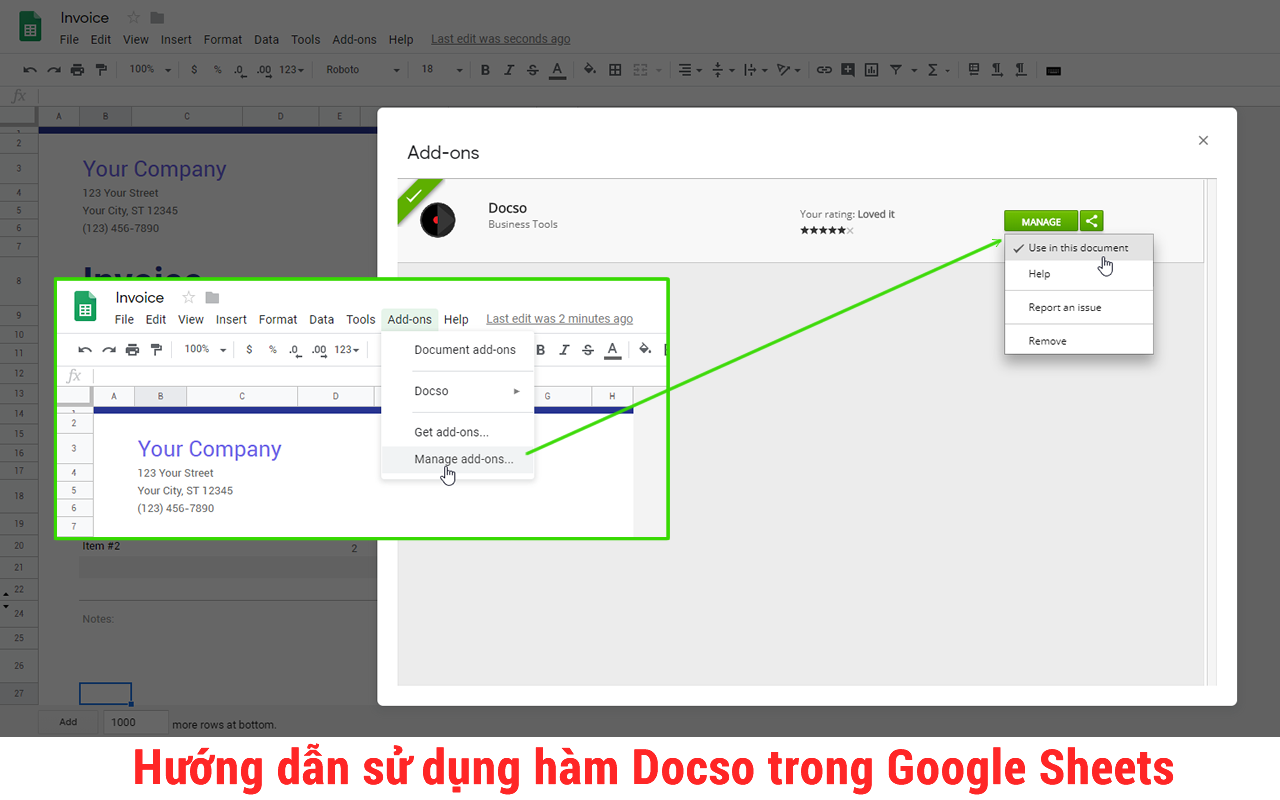Viewport: 1280px width, 800px height.
Task: Toggle bold in the dimmed background toolbar
Action: pyautogui.click(x=486, y=70)
